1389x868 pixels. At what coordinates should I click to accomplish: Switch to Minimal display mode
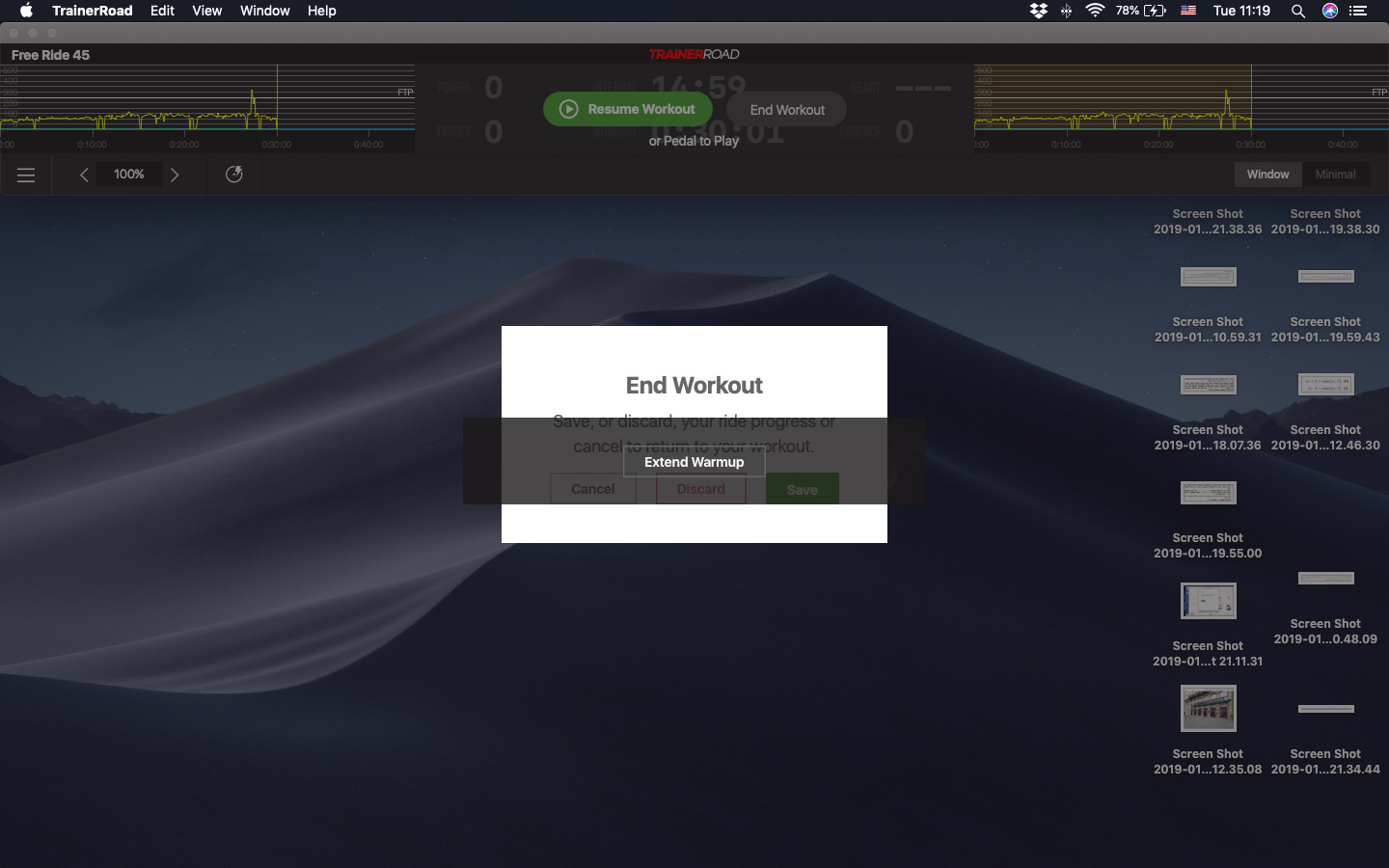[1335, 175]
